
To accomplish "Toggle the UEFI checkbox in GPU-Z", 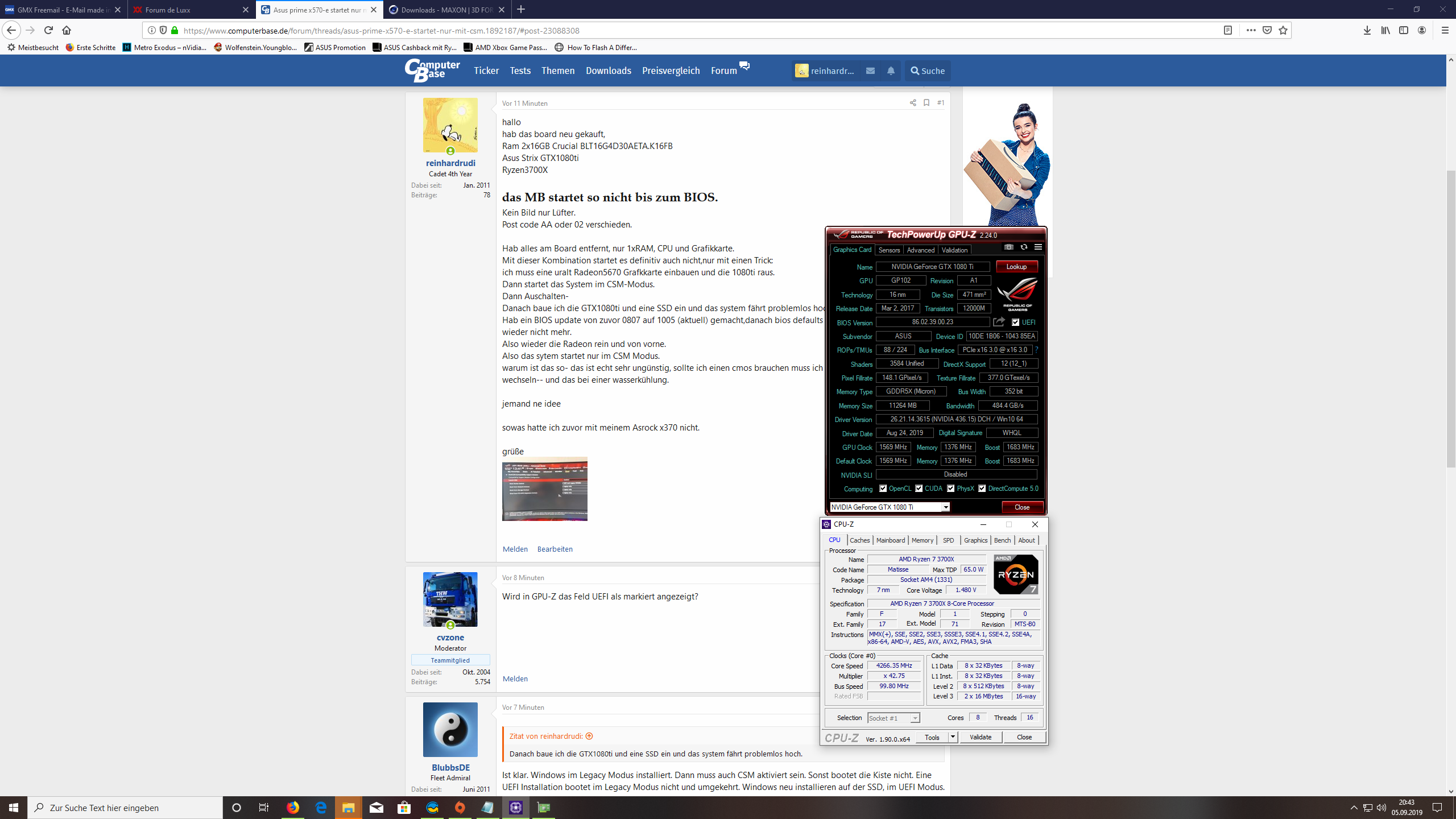I will 1016,322.
